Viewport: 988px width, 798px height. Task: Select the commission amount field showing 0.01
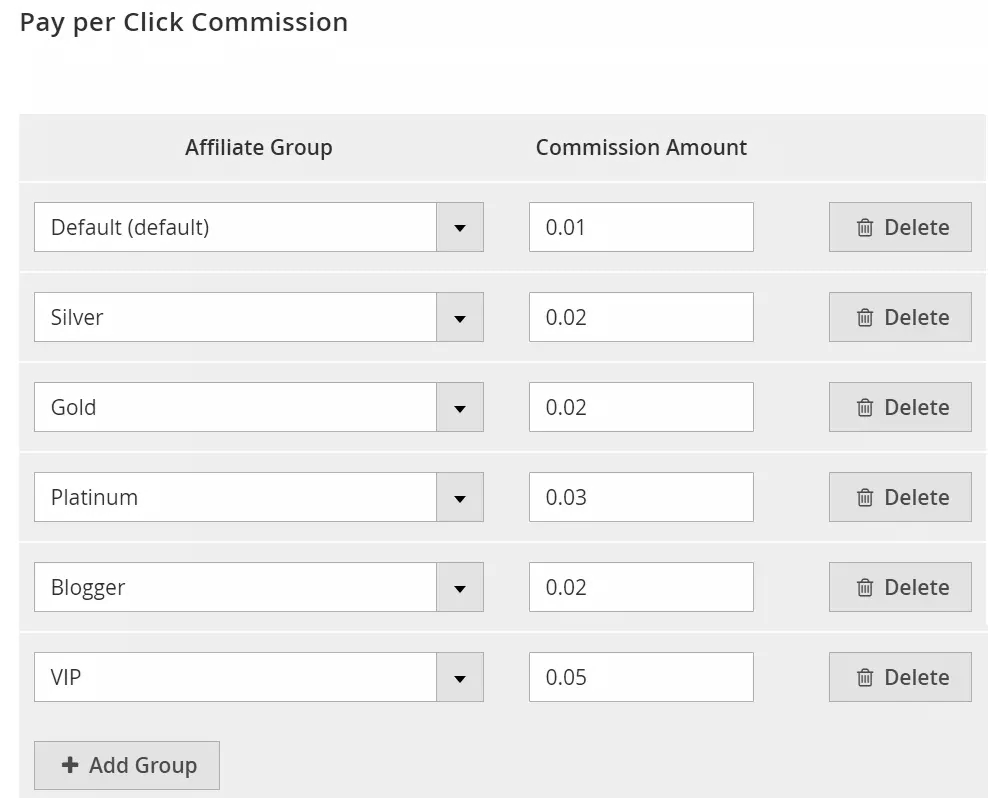click(640, 227)
